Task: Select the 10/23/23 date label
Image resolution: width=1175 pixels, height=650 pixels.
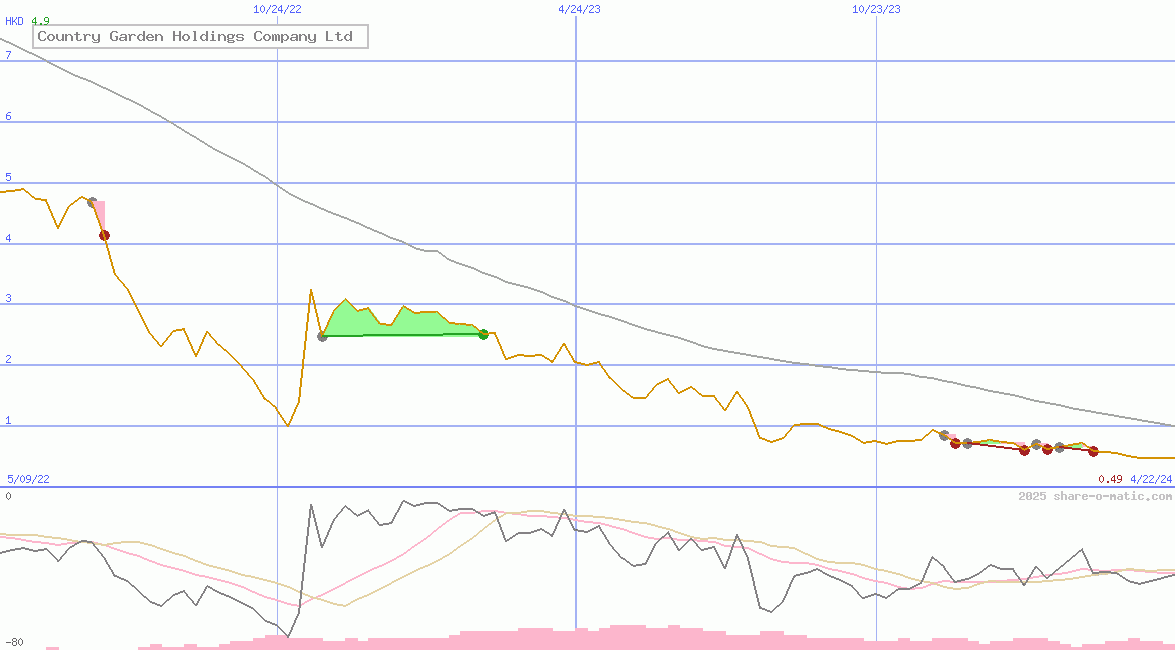Action: click(876, 9)
